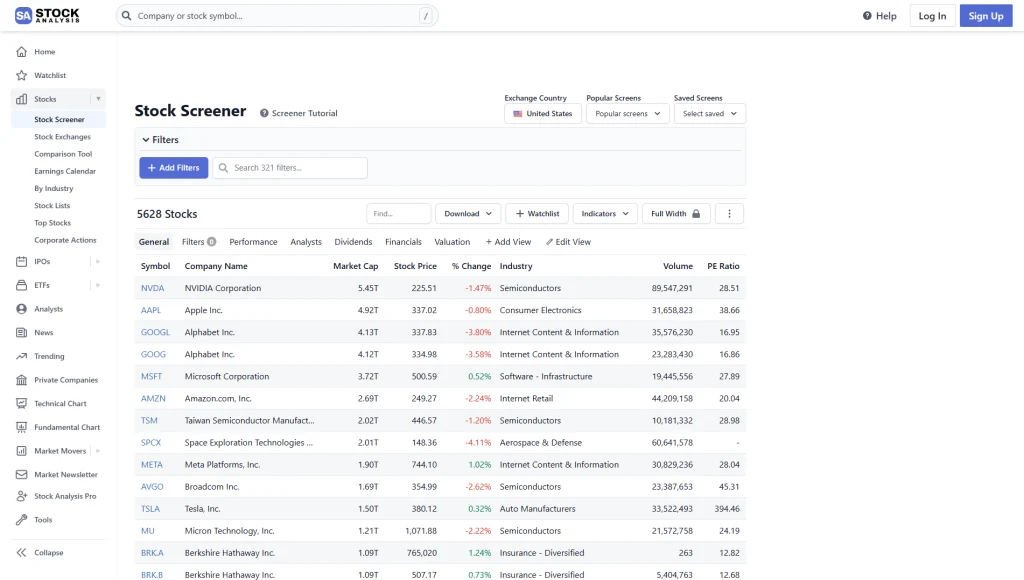This screenshot has width=1024, height=580.
Task: Click Add View plus option
Action: click(x=508, y=242)
